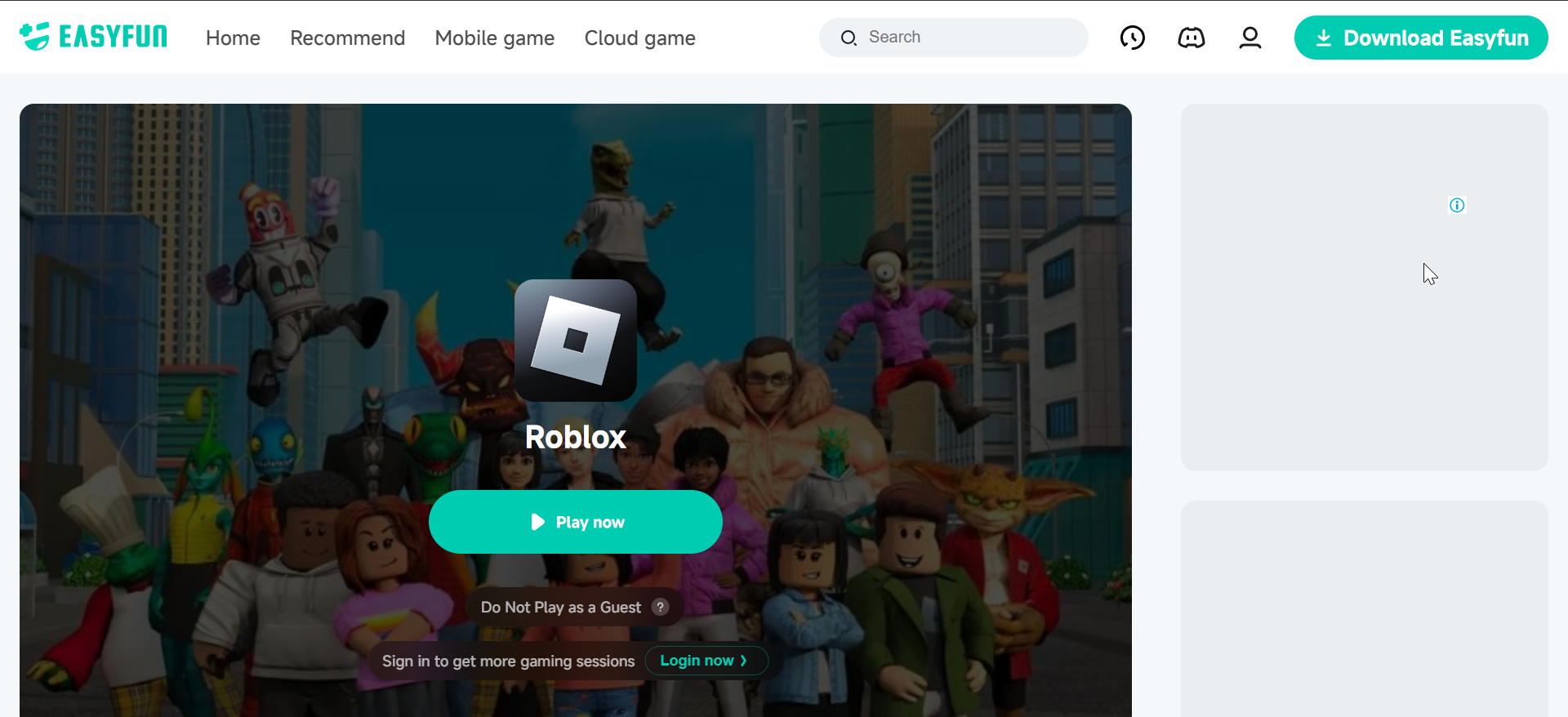Open the Mobile game menu
The image size is (1568, 717).
(495, 38)
